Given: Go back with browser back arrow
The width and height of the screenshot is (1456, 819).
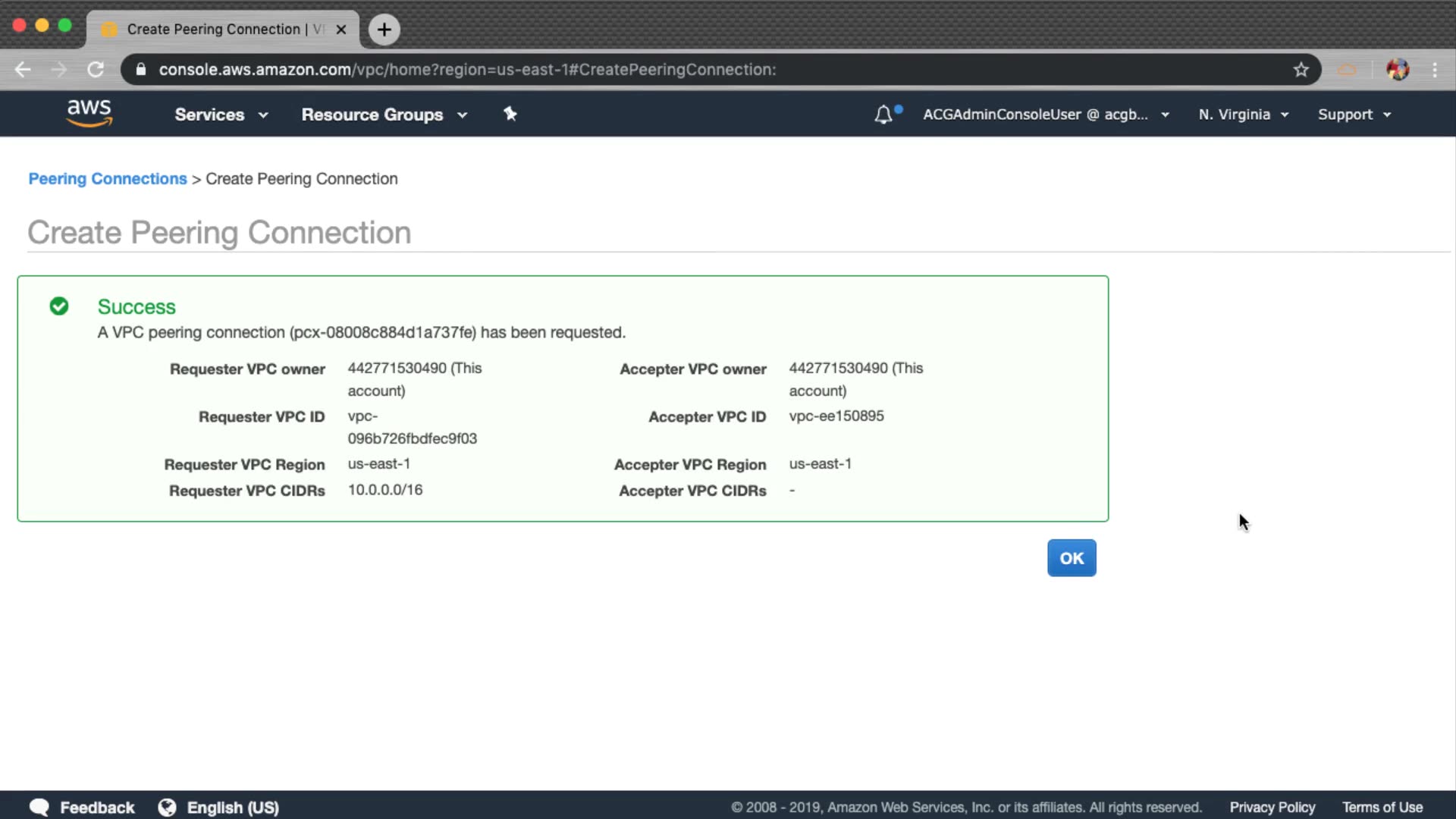Looking at the screenshot, I should [23, 70].
